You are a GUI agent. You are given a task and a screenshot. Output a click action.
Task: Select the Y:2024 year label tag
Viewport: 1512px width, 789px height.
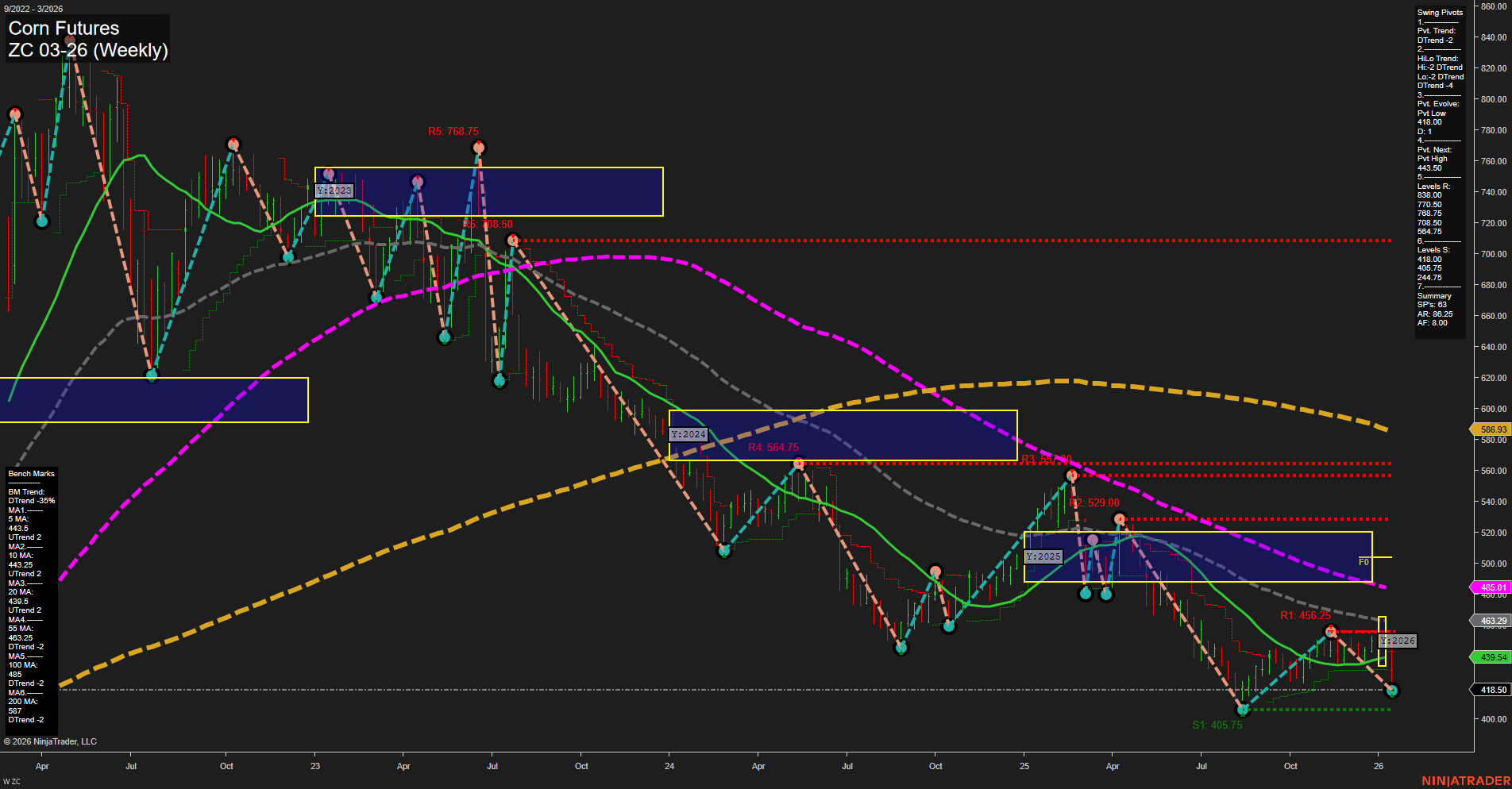pyautogui.click(x=688, y=434)
